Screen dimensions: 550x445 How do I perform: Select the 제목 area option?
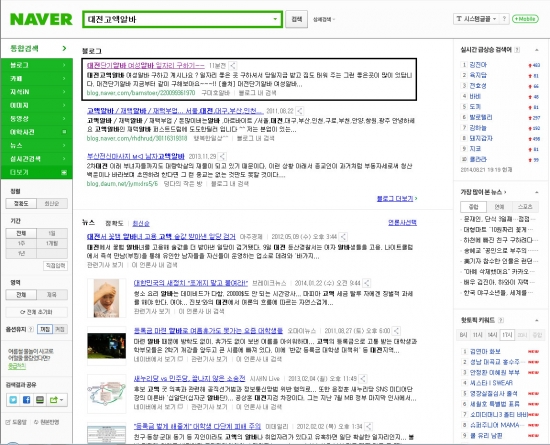click(x=52, y=295)
